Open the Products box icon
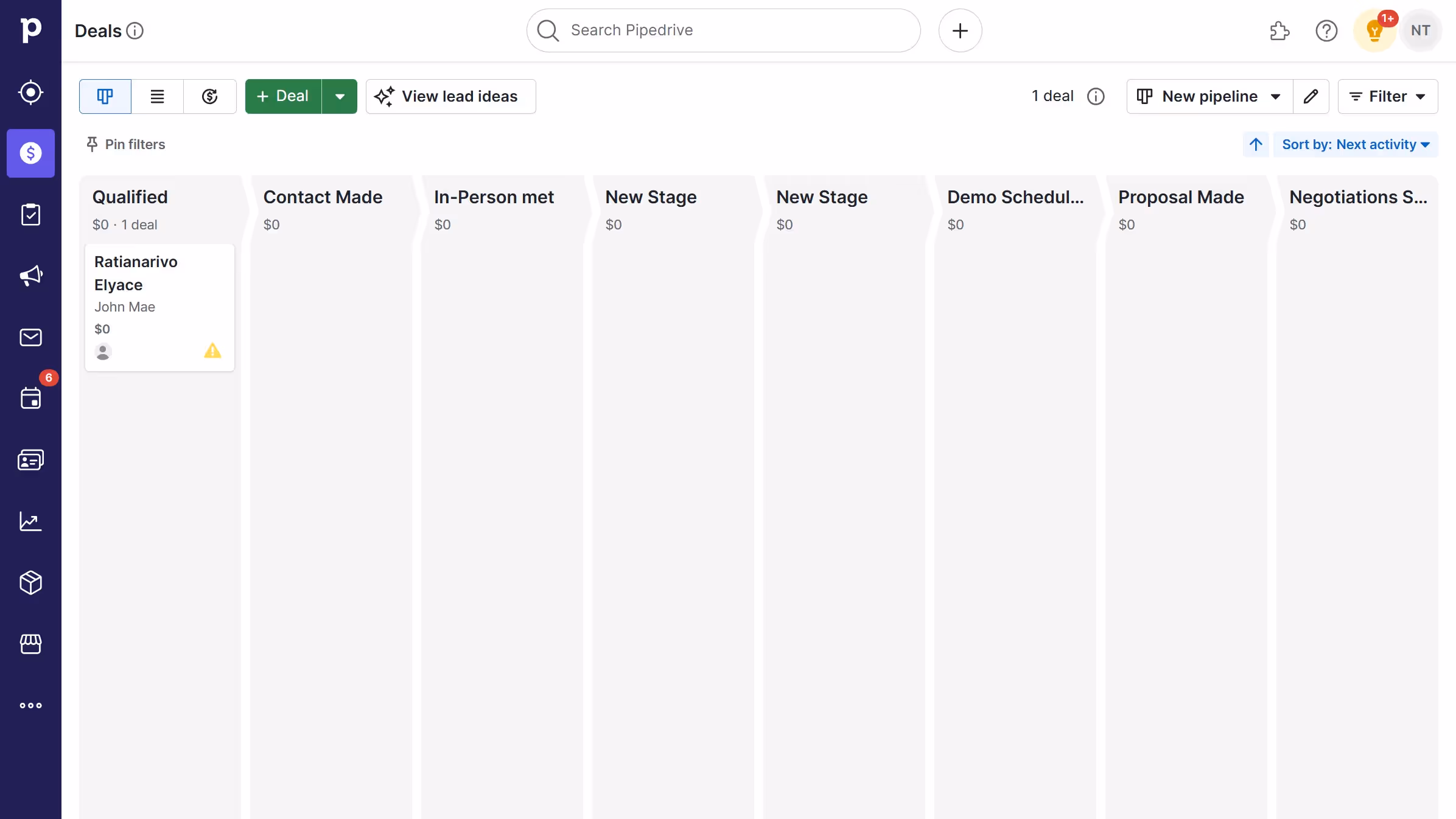Image resolution: width=1456 pixels, height=819 pixels. (30, 583)
